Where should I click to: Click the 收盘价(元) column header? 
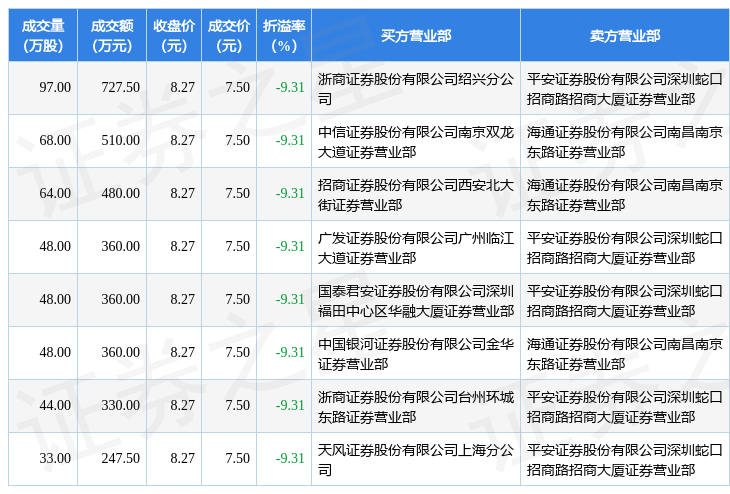[174, 35]
